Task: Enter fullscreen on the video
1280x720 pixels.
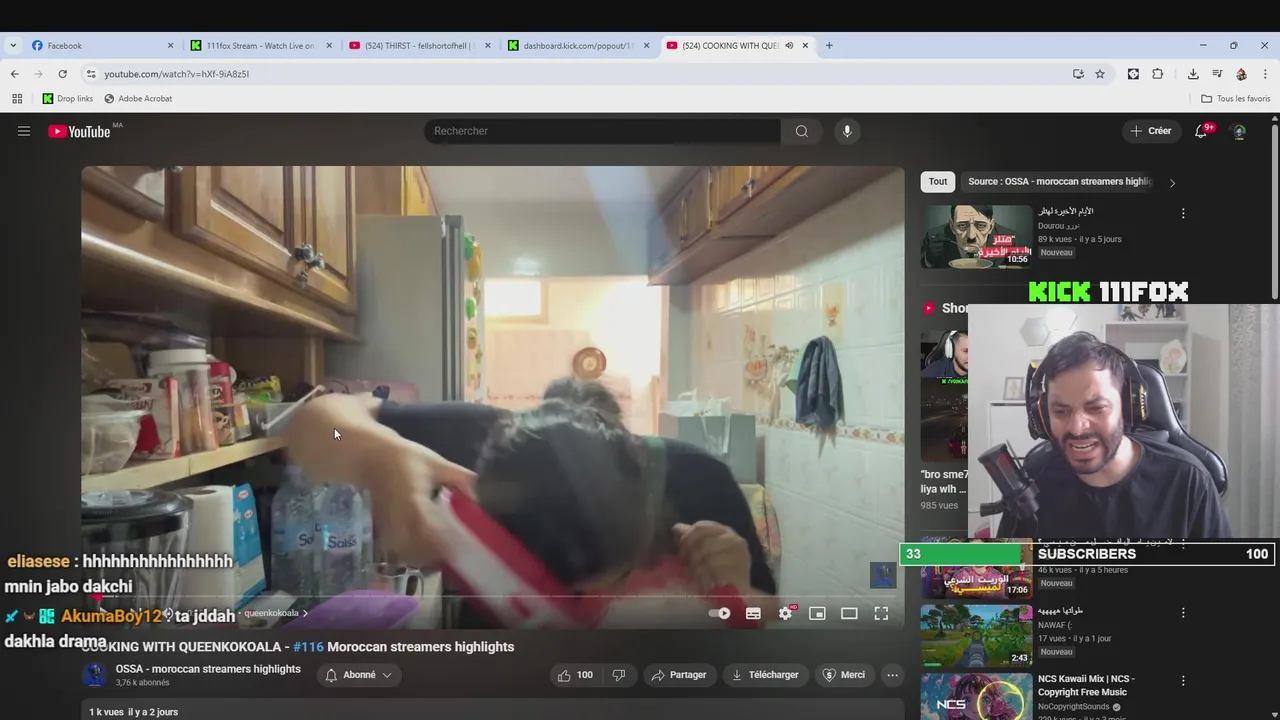Action: tap(881, 613)
